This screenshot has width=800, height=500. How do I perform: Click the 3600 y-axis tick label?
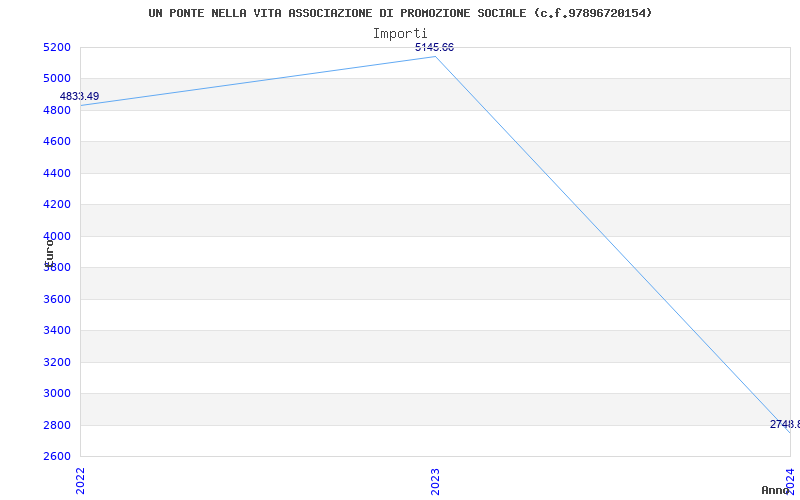point(57,299)
